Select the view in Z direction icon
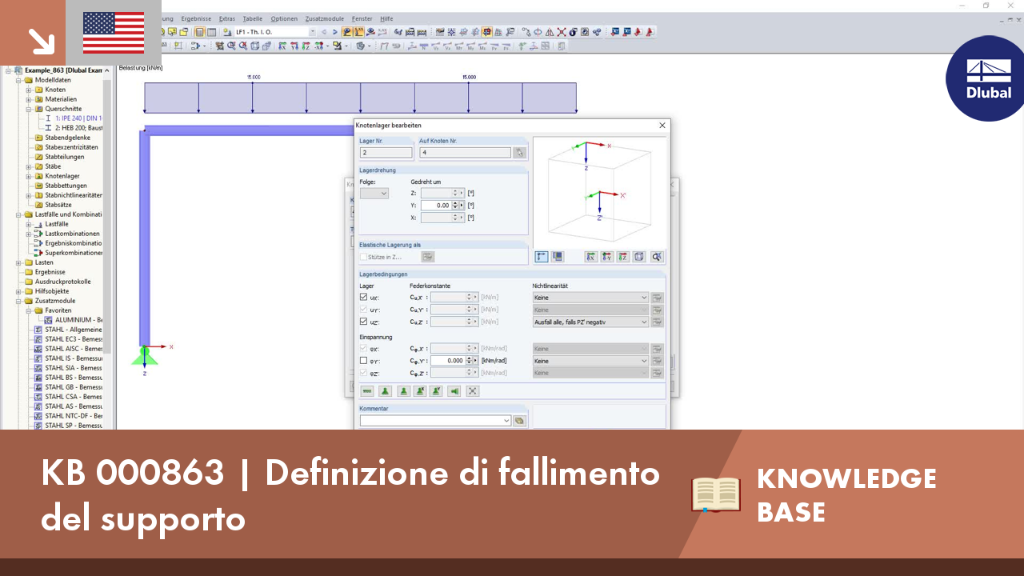 point(623,257)
